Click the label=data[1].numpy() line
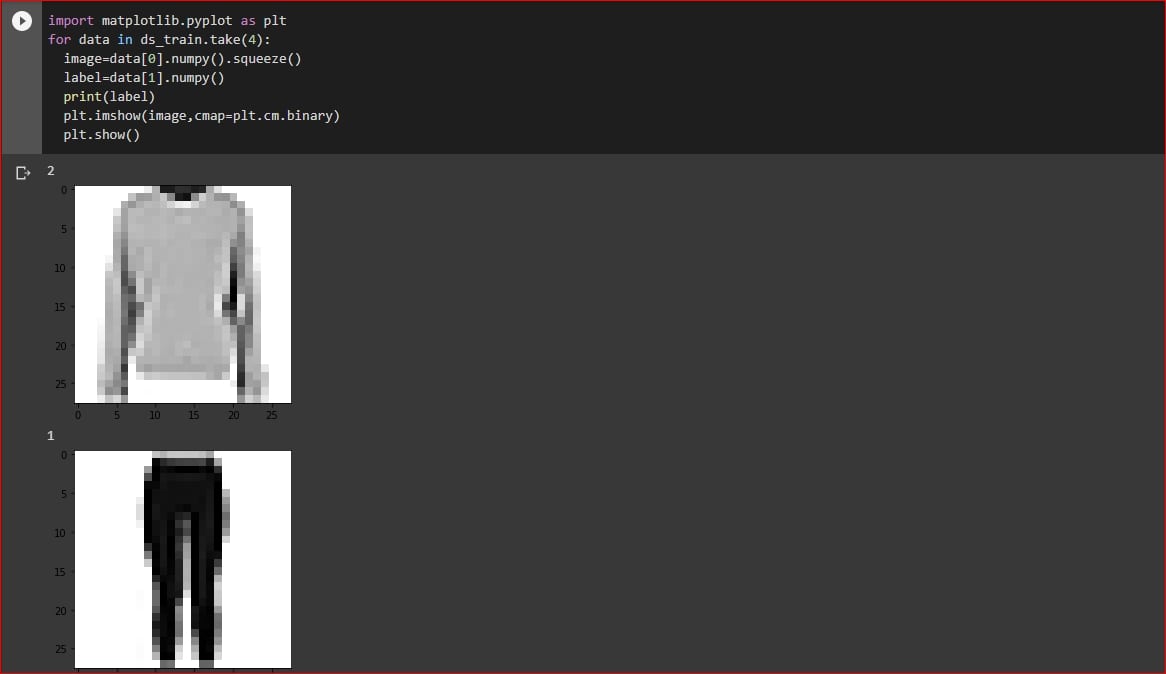 (144, 77)
